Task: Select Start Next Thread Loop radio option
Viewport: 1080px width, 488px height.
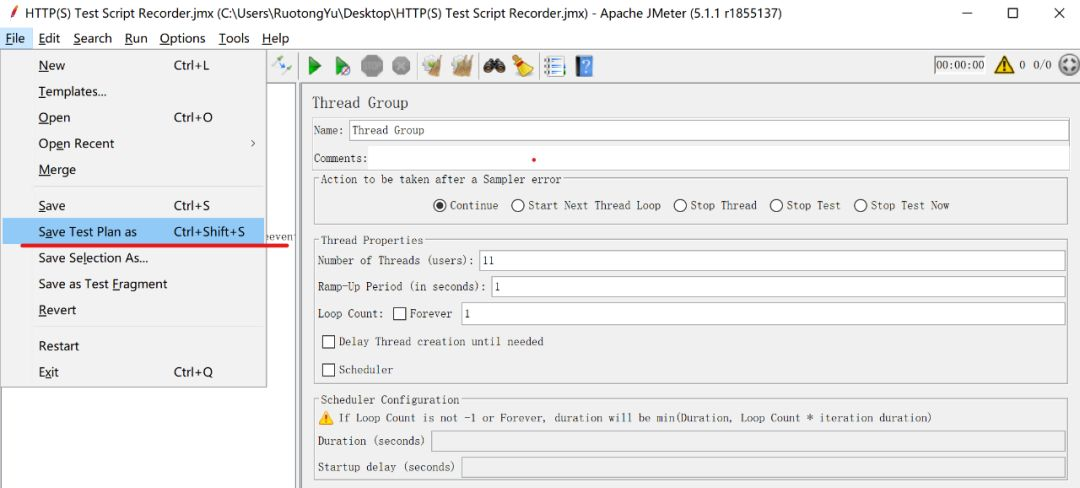Action: click(585, 205)
